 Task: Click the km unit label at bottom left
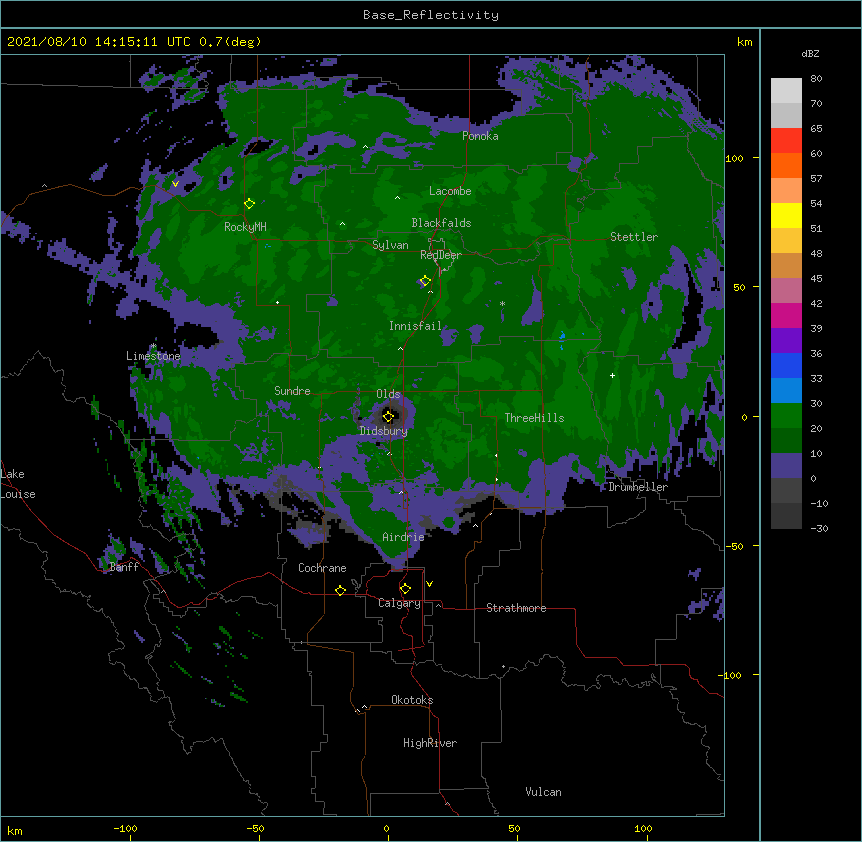(15, 831)
